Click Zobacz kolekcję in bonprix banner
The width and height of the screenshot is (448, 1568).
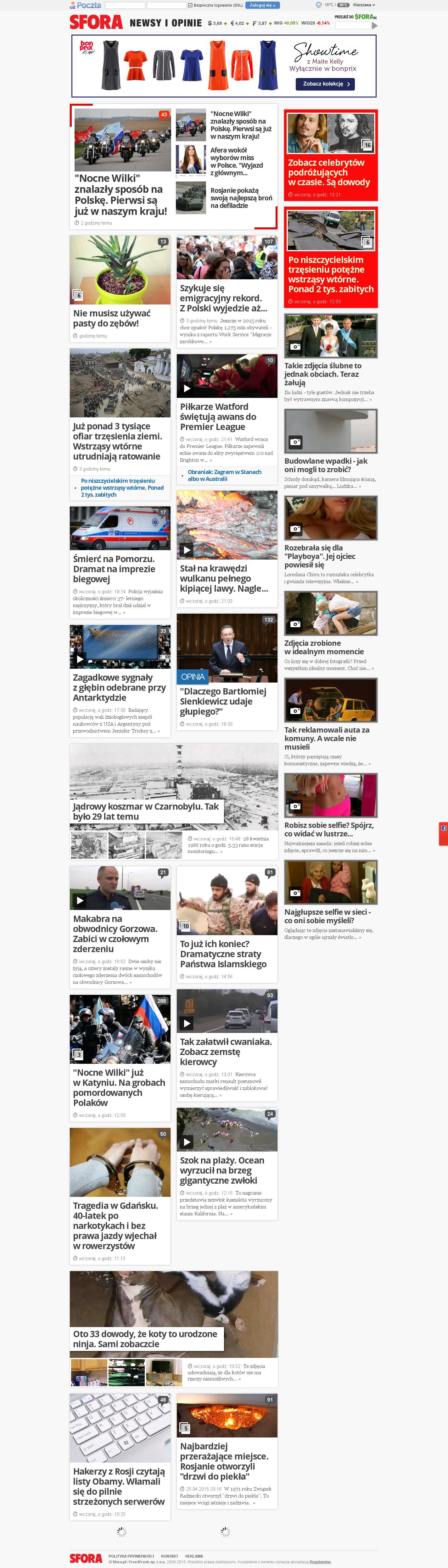pos(326,84)
